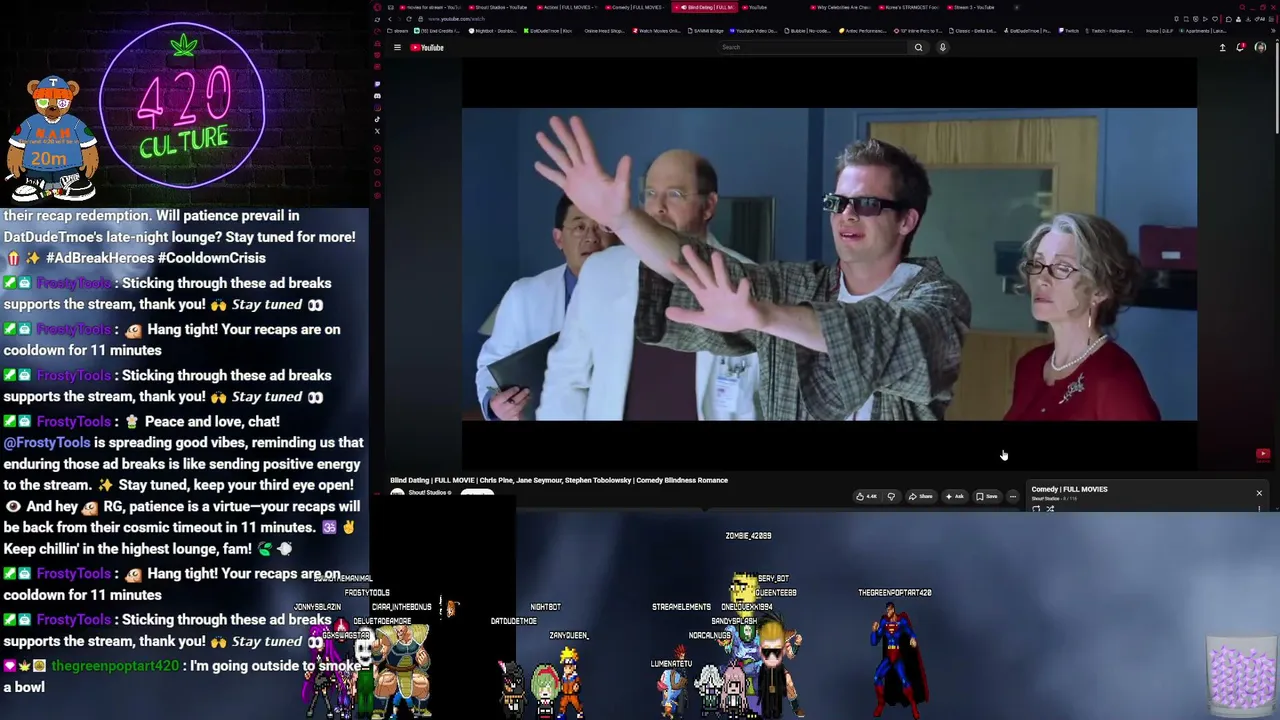Open the Opera menu logo
This screenshot has height=720, width=1280.
[x=377, y=7]
